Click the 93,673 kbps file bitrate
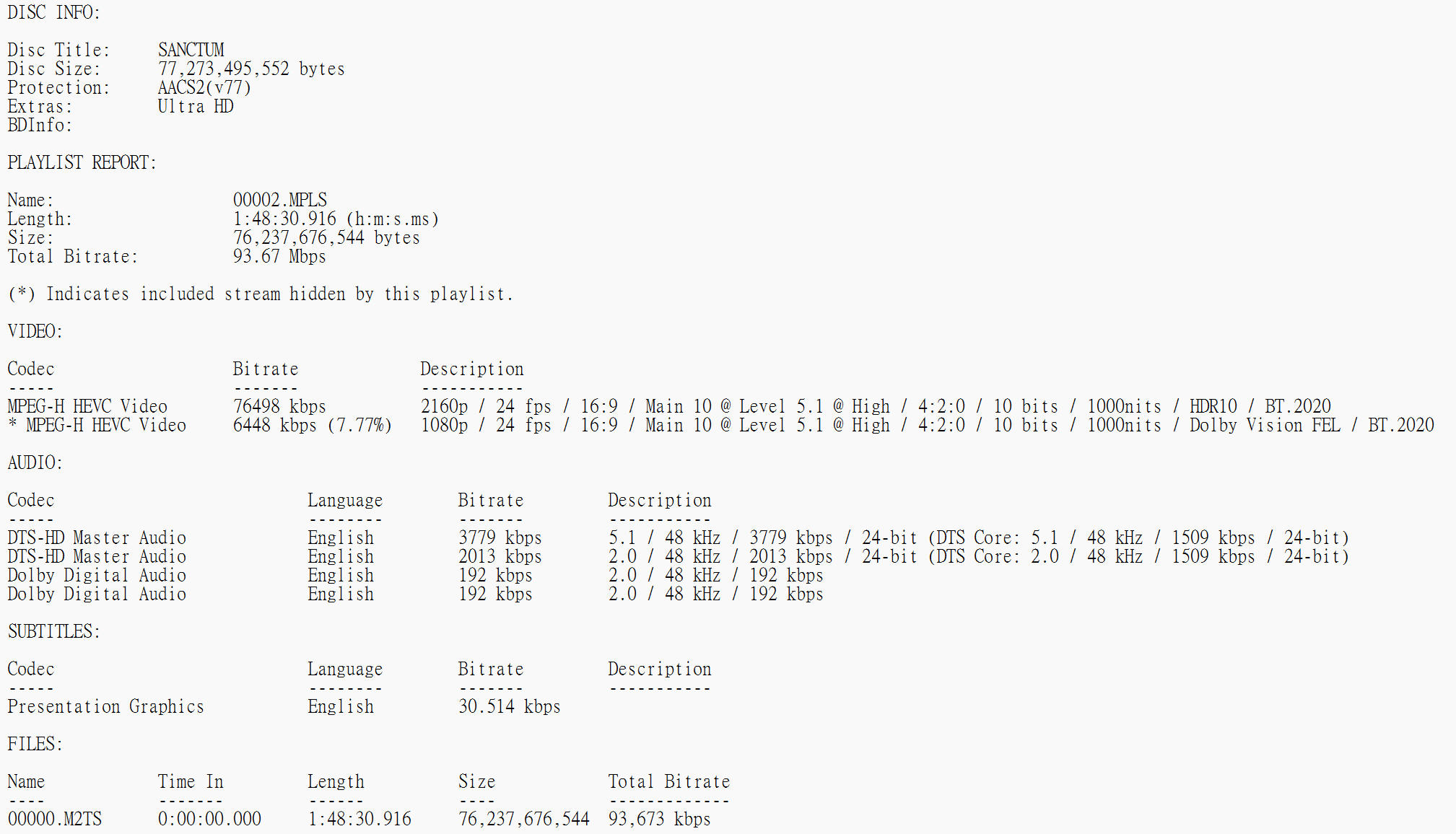Viewport: 1456px width, 834px height. 660,819
